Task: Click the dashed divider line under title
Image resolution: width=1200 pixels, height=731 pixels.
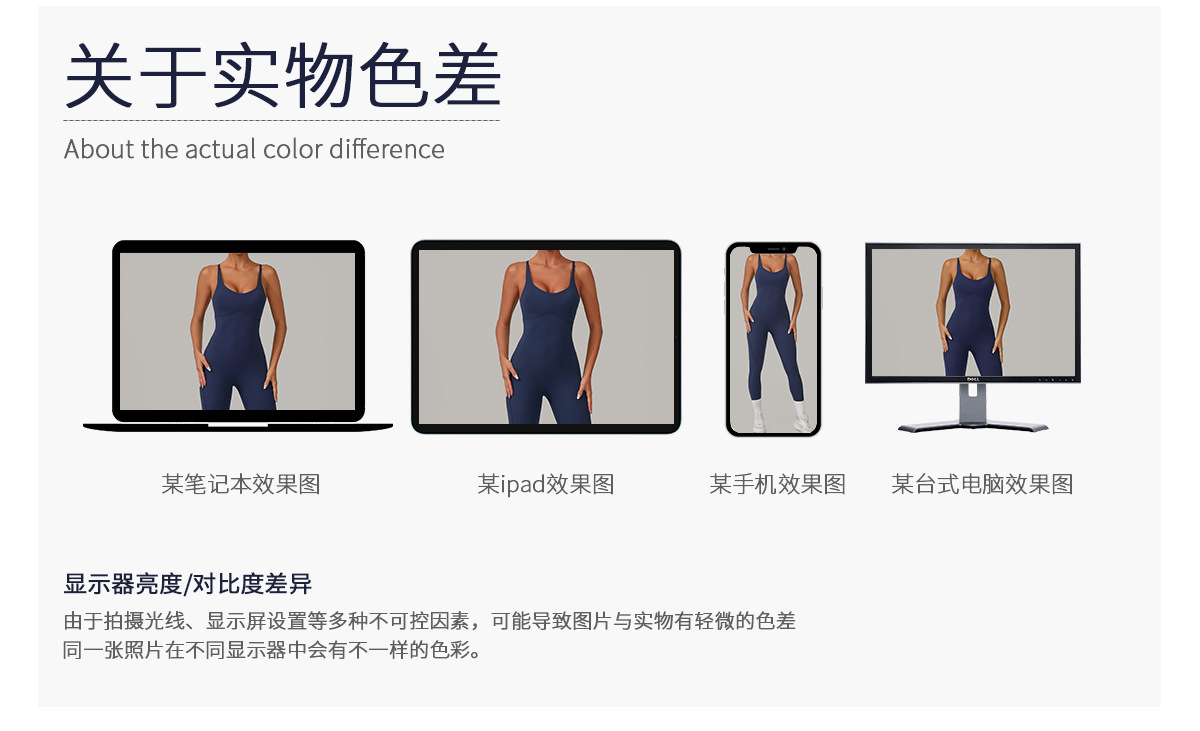Action: [x=282, y=120]
